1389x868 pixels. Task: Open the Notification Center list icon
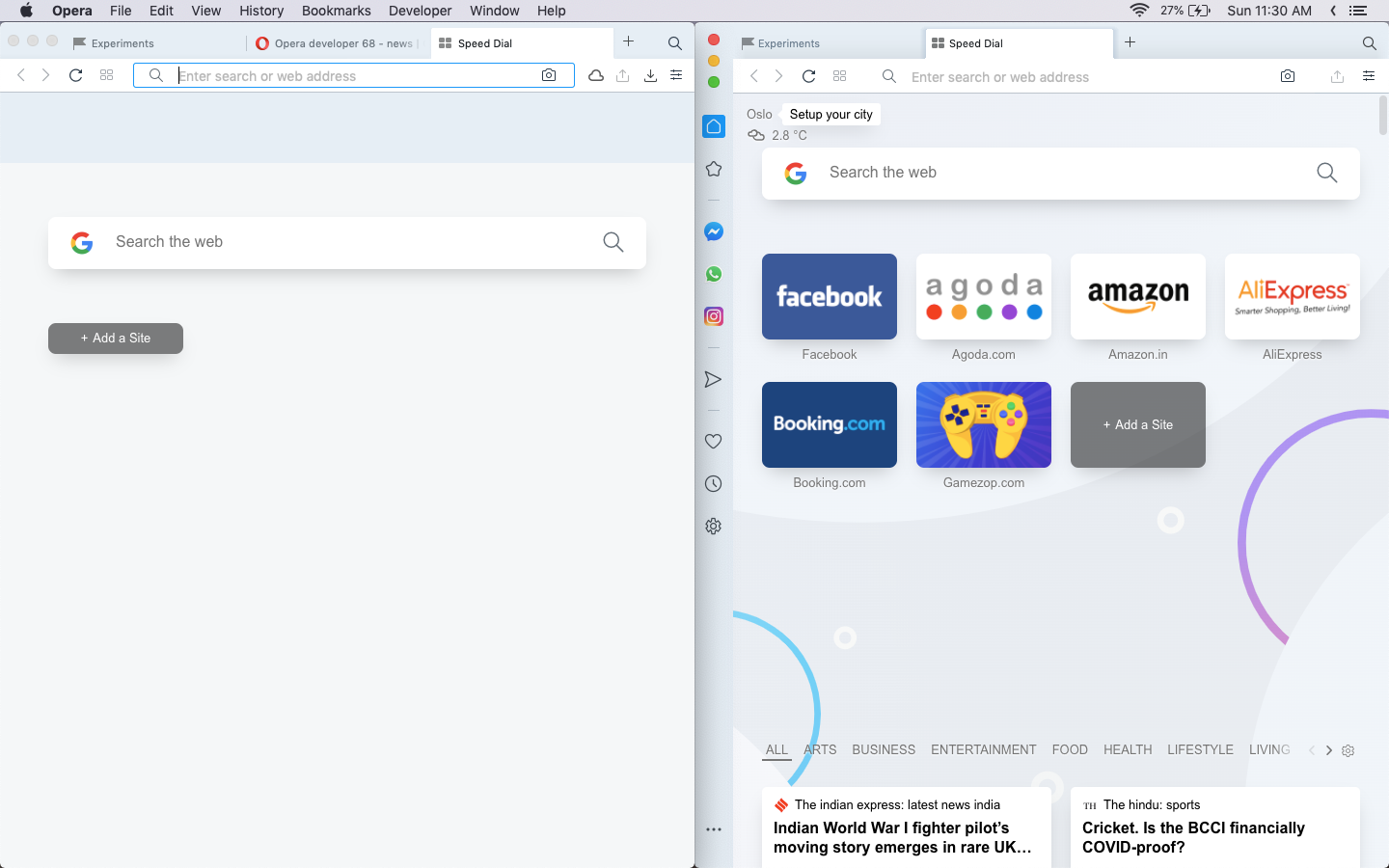pos(1358,11)
